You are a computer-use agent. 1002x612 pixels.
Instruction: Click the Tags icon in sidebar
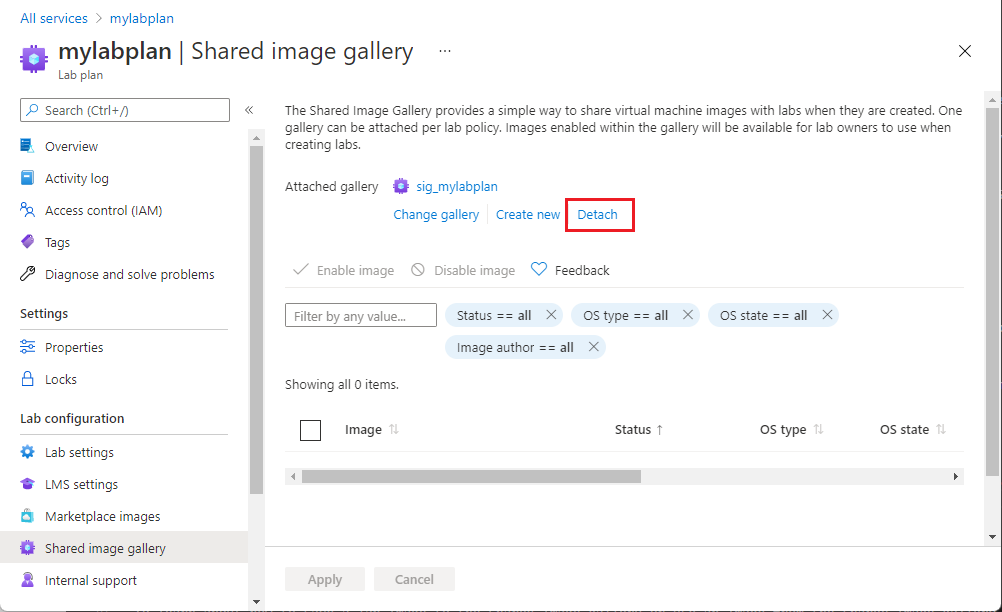coord(28,242)
